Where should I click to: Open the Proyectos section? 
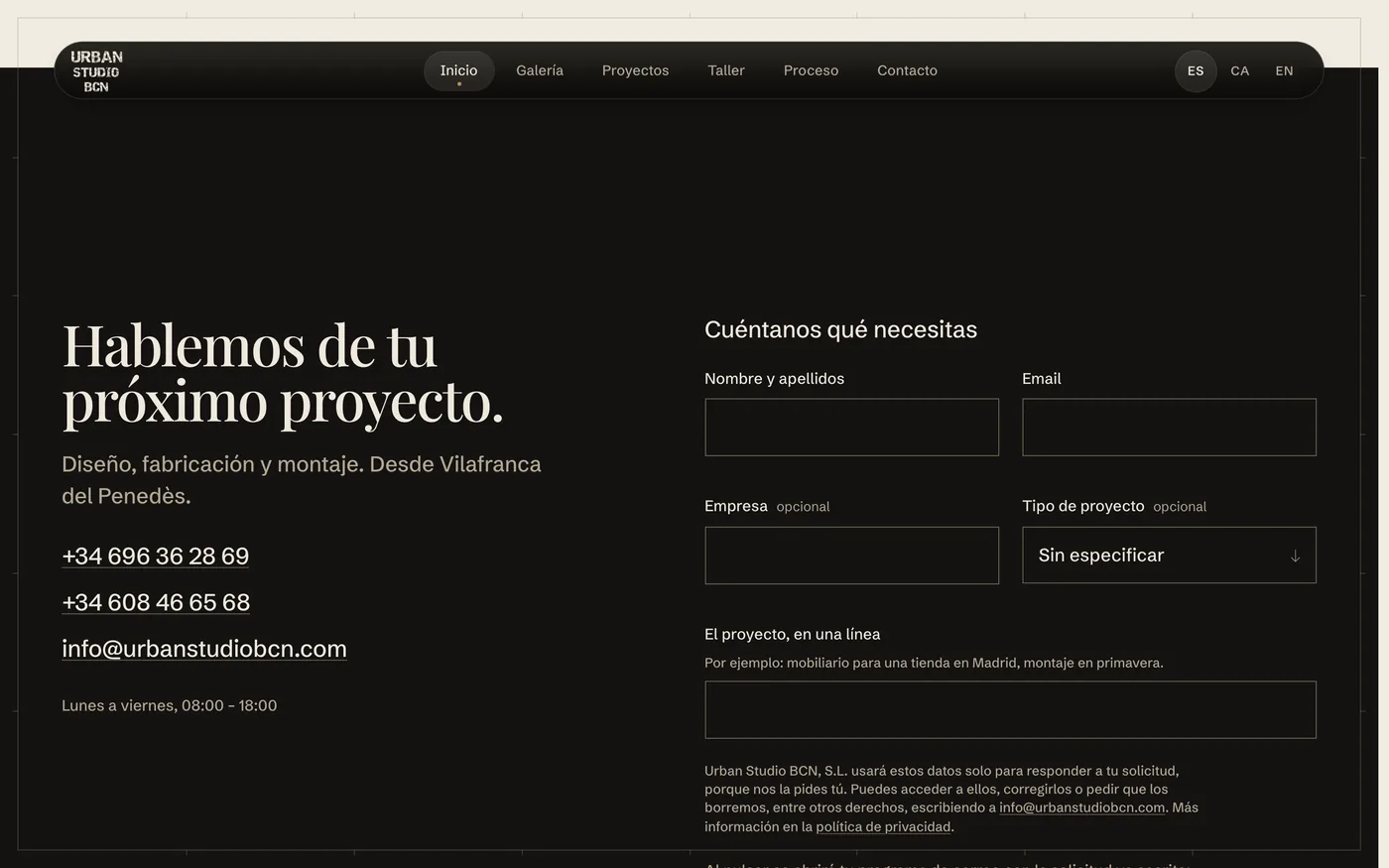[635, 70]
